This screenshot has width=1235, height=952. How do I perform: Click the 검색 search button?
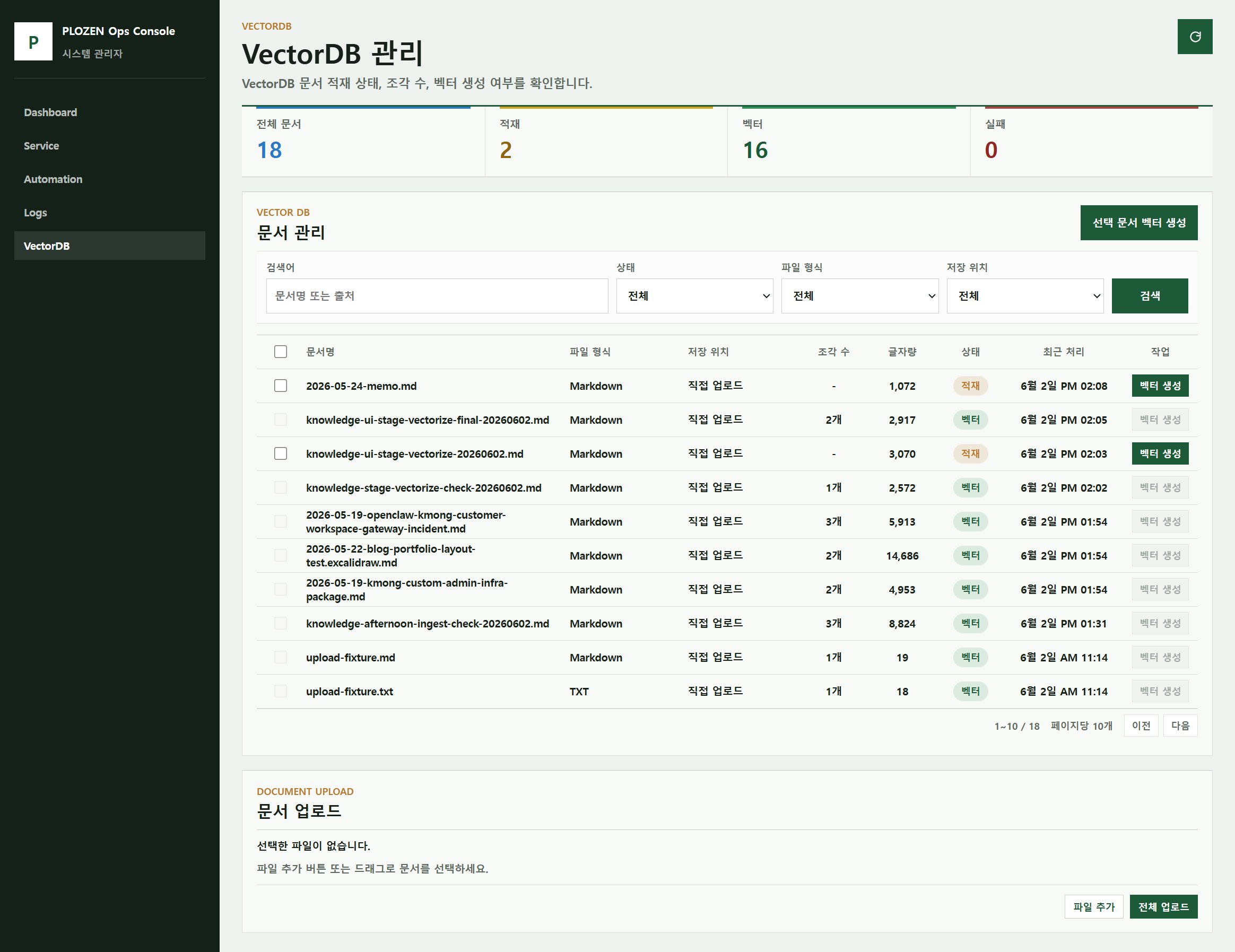(1149, 295)
